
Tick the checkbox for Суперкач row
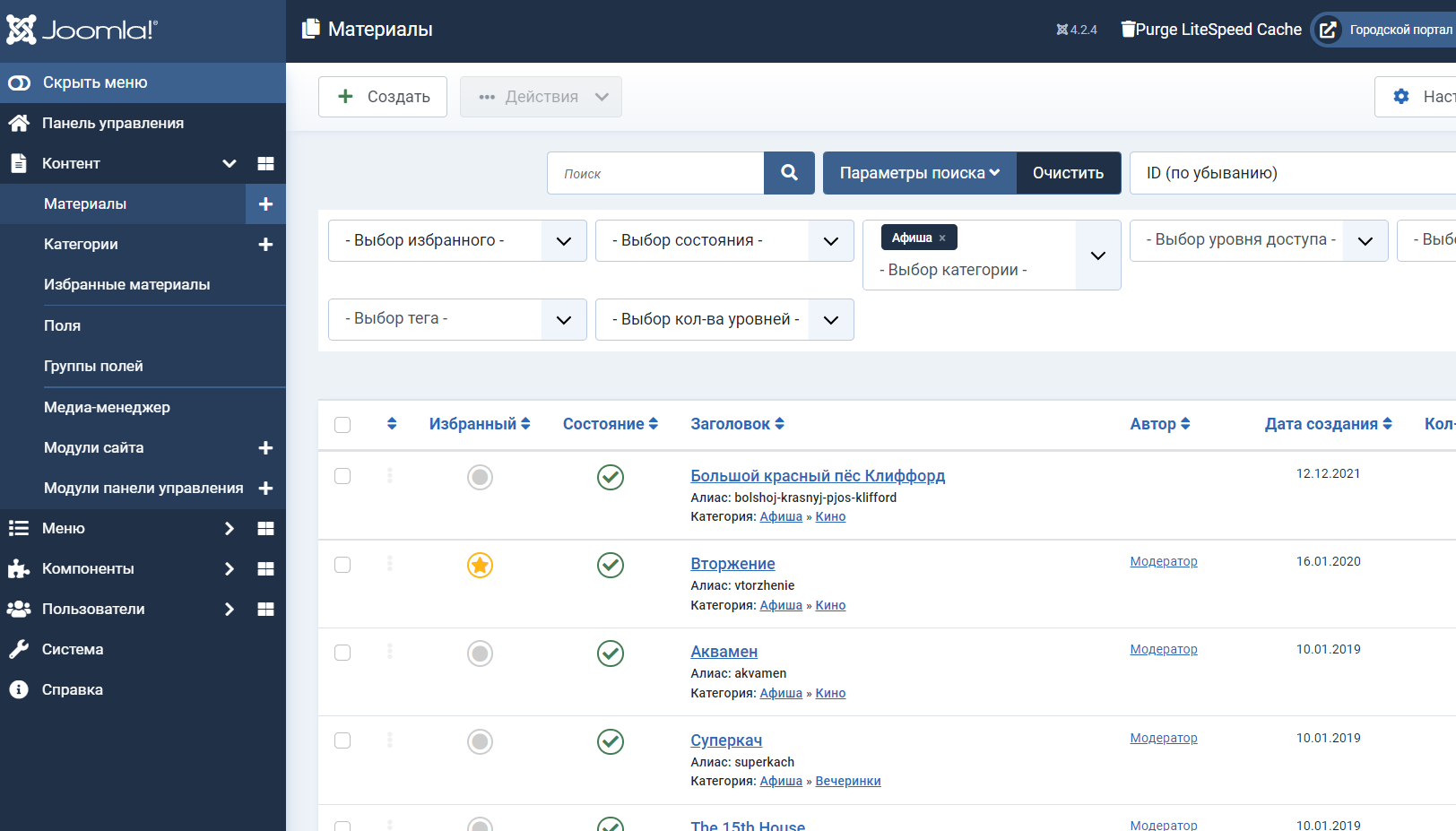coord(342,740)
